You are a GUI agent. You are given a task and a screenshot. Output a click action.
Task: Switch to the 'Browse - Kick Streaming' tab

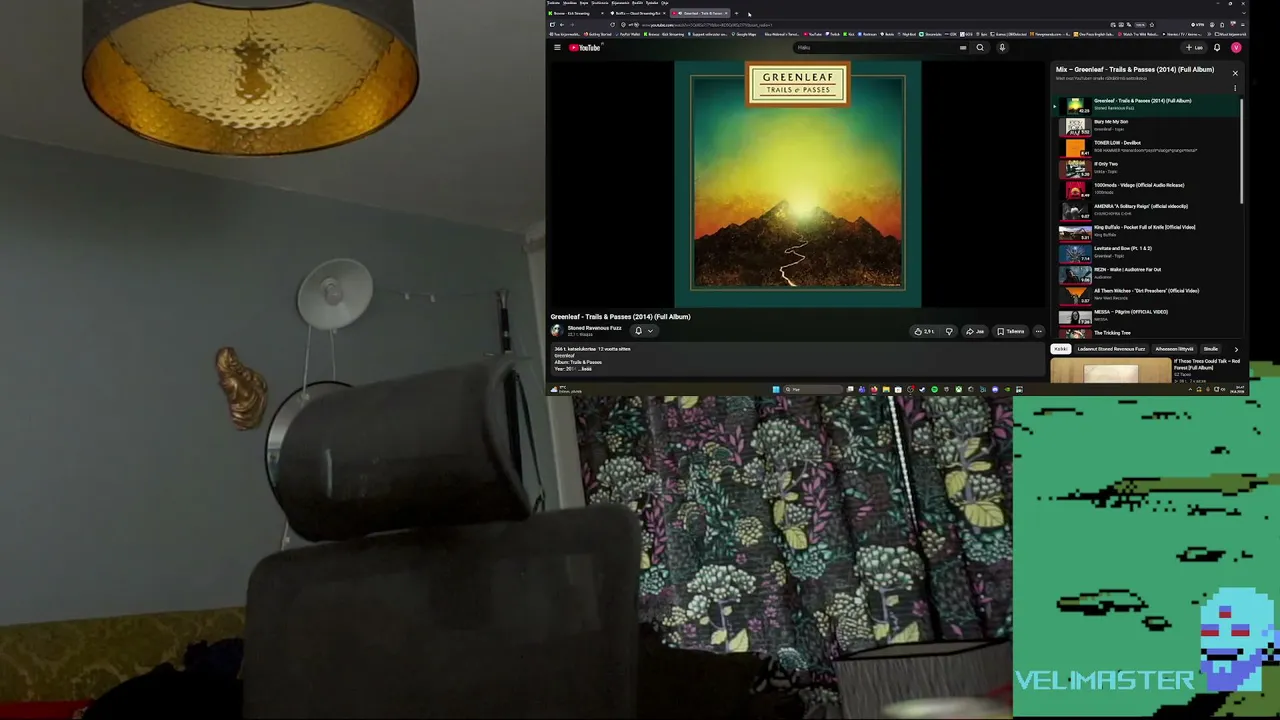576,13
